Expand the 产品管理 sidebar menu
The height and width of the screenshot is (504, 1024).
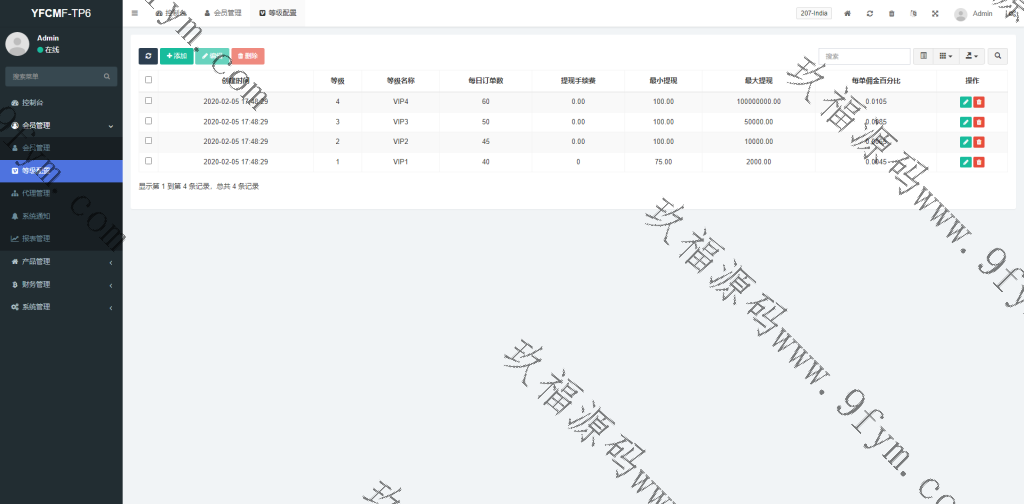(x=61, y=262)
